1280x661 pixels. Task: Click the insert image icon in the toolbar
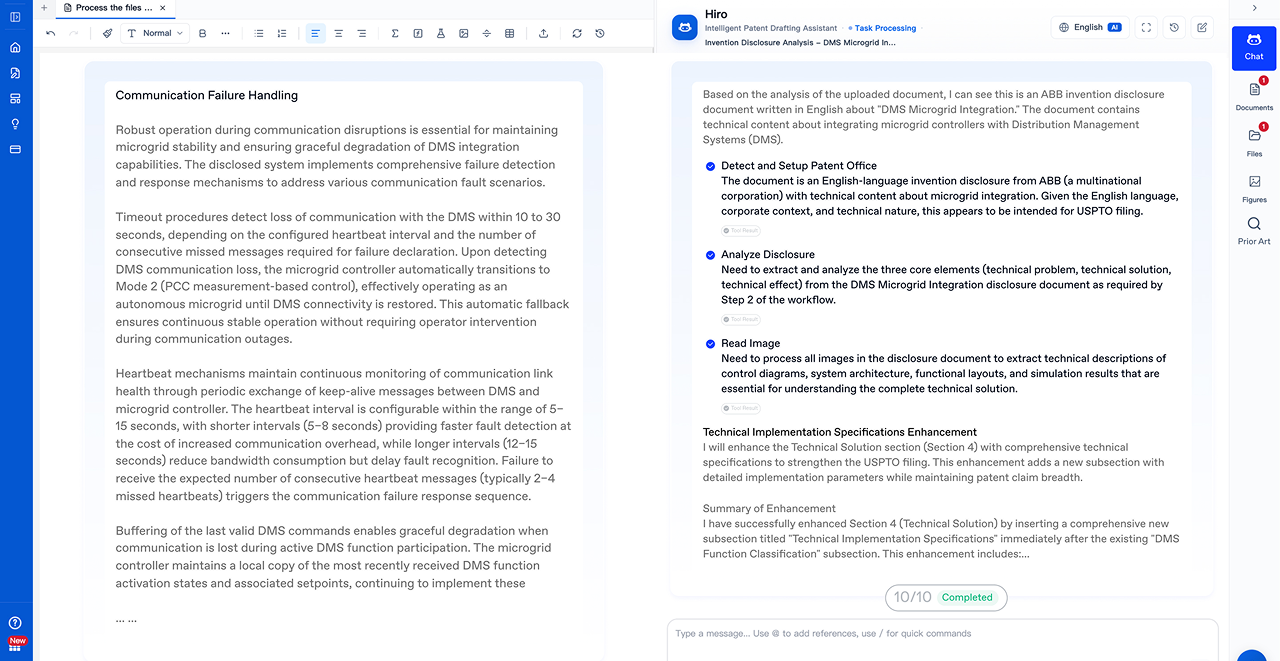(464, 33)
